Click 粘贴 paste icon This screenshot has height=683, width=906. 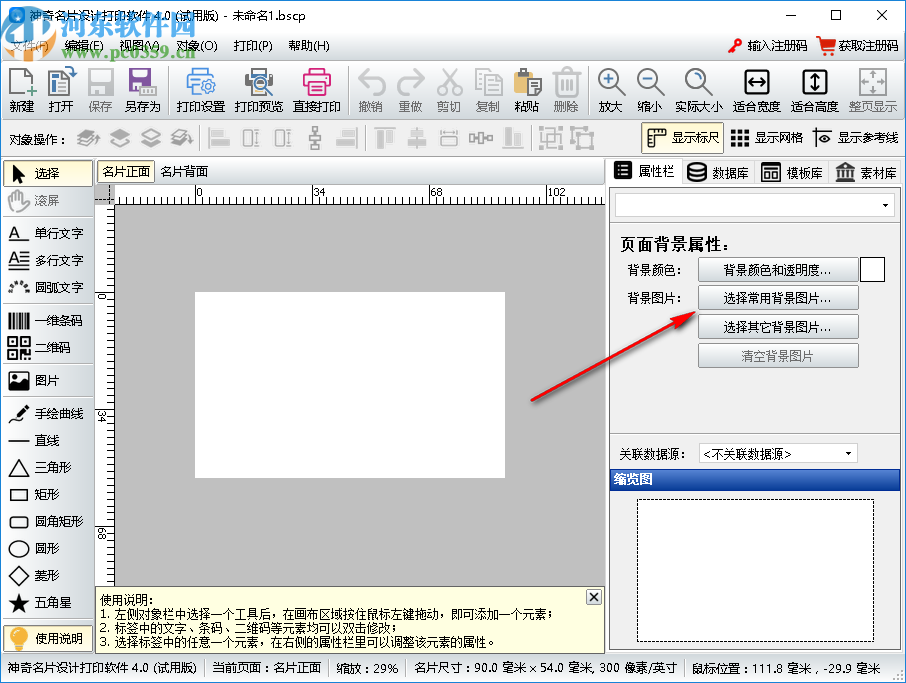[x=526, y=90]
